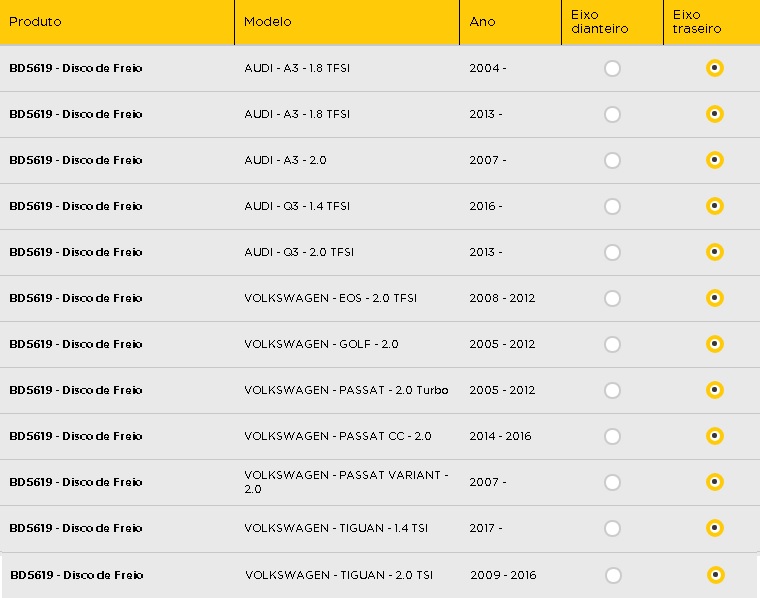Select rear axle radio for Audi Q3 1.4 TFSI
This screenshot has height=598, width=760.
[714, 206]
